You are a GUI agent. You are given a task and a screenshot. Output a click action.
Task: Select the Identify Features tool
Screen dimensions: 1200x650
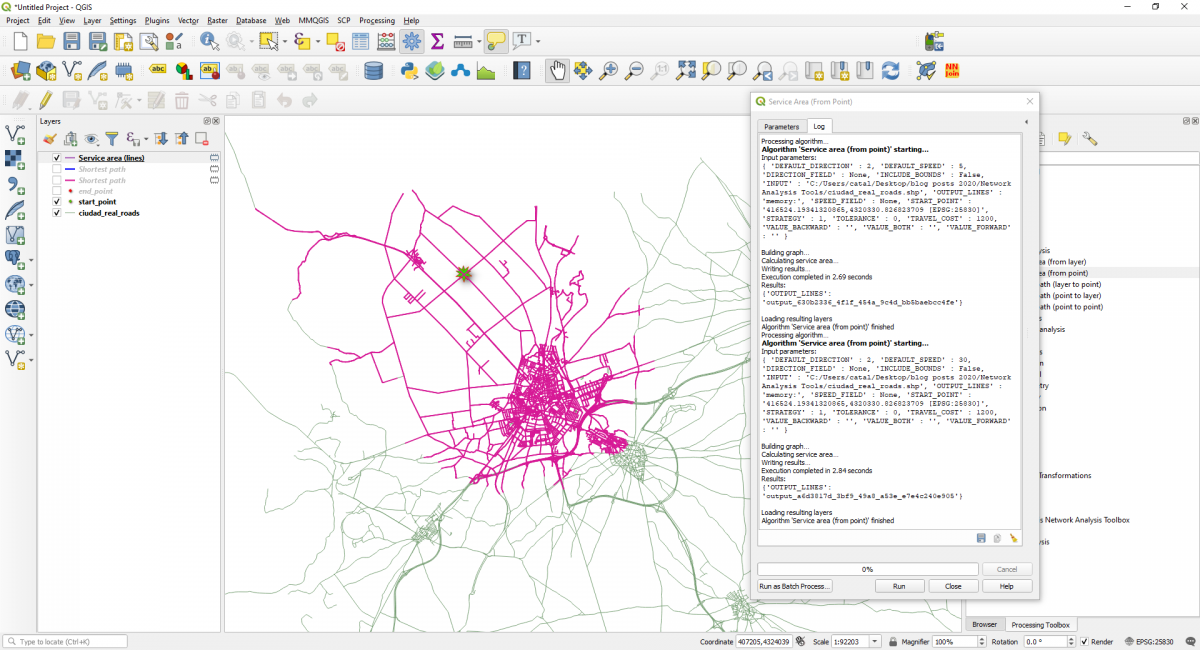[210, 41]
